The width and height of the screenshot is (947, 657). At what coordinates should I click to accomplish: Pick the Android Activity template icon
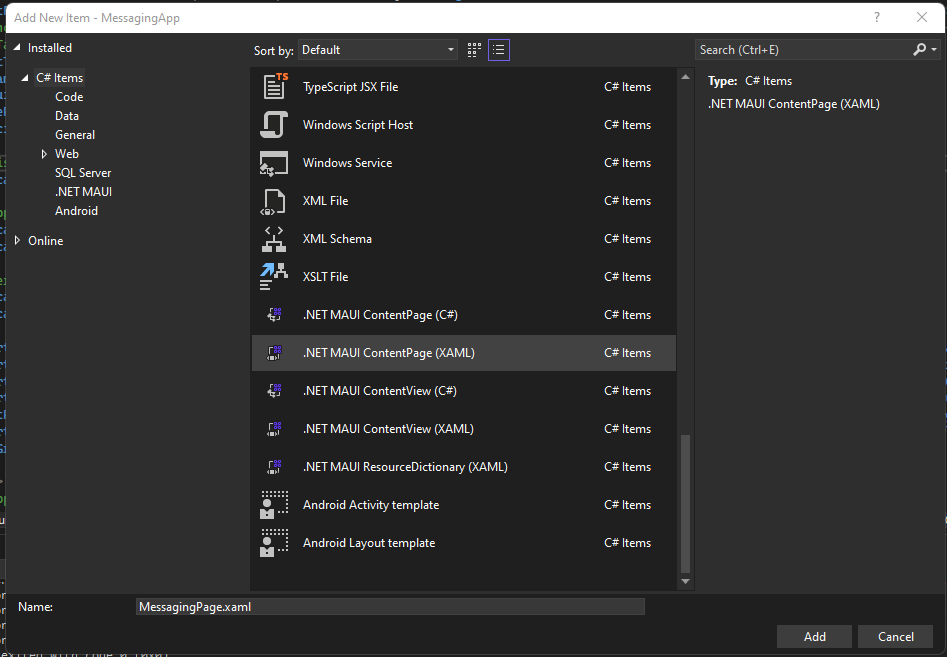coord(274,505)
